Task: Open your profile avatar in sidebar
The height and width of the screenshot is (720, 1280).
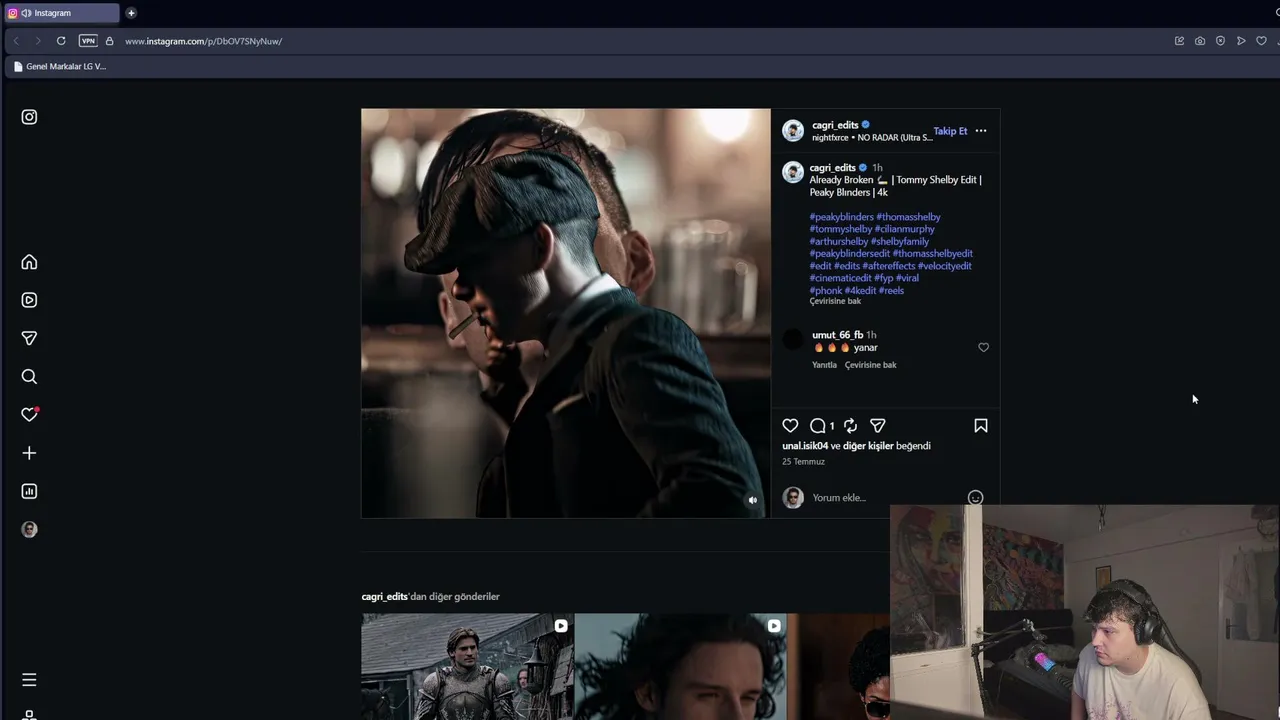Action: 29,530
